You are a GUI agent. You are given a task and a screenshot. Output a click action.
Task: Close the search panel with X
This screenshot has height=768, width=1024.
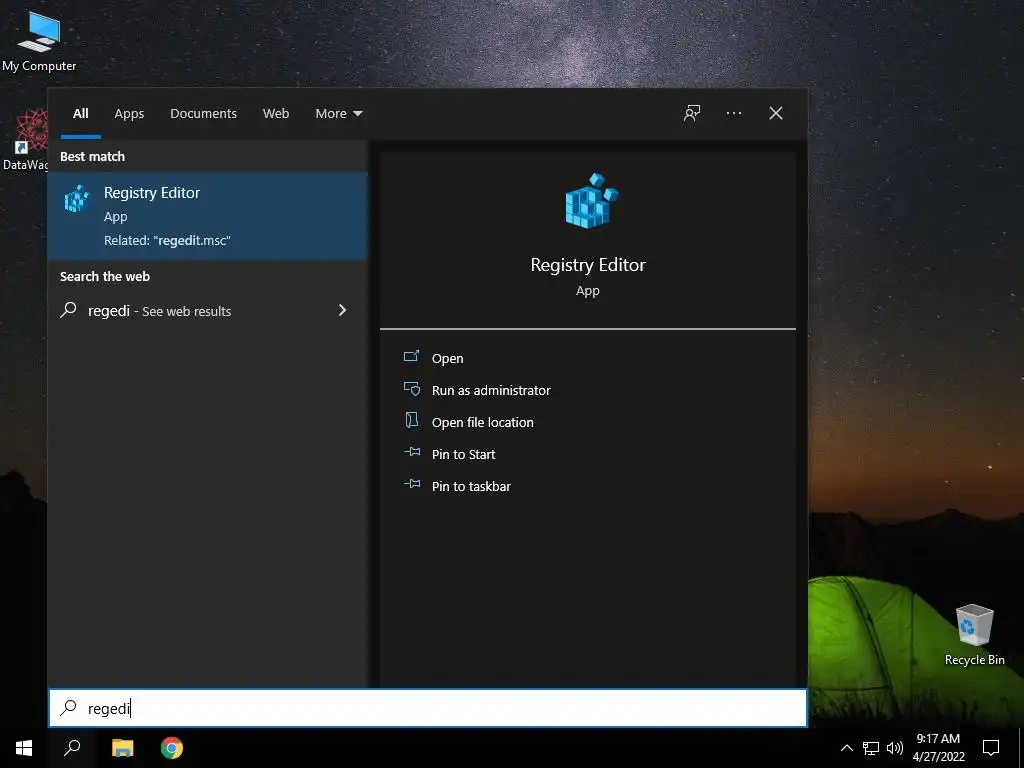pyautogui.click(x=776, y=114)
